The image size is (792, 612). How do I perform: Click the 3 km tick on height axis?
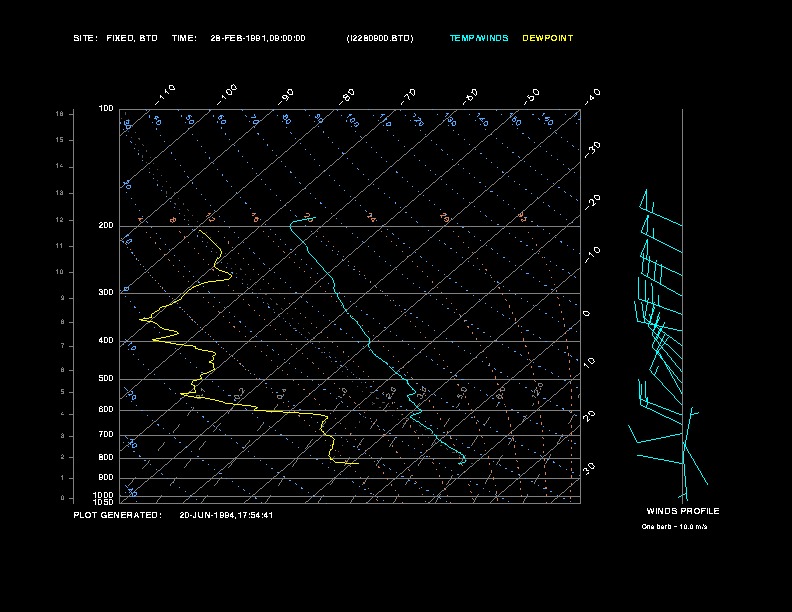(x=63, y=436)
